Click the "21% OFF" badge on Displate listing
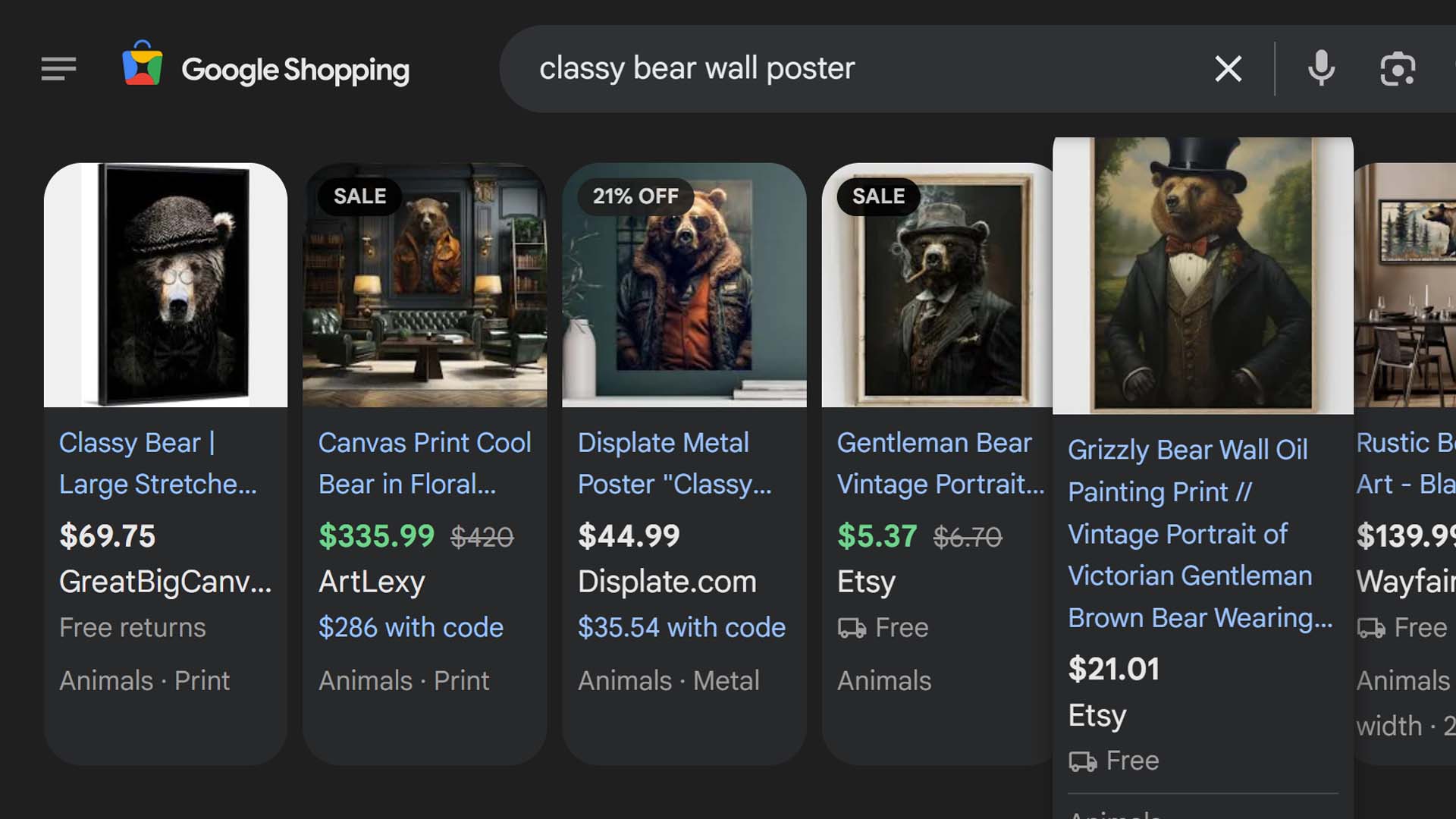The image size is (1456, 819). point(635,196)
